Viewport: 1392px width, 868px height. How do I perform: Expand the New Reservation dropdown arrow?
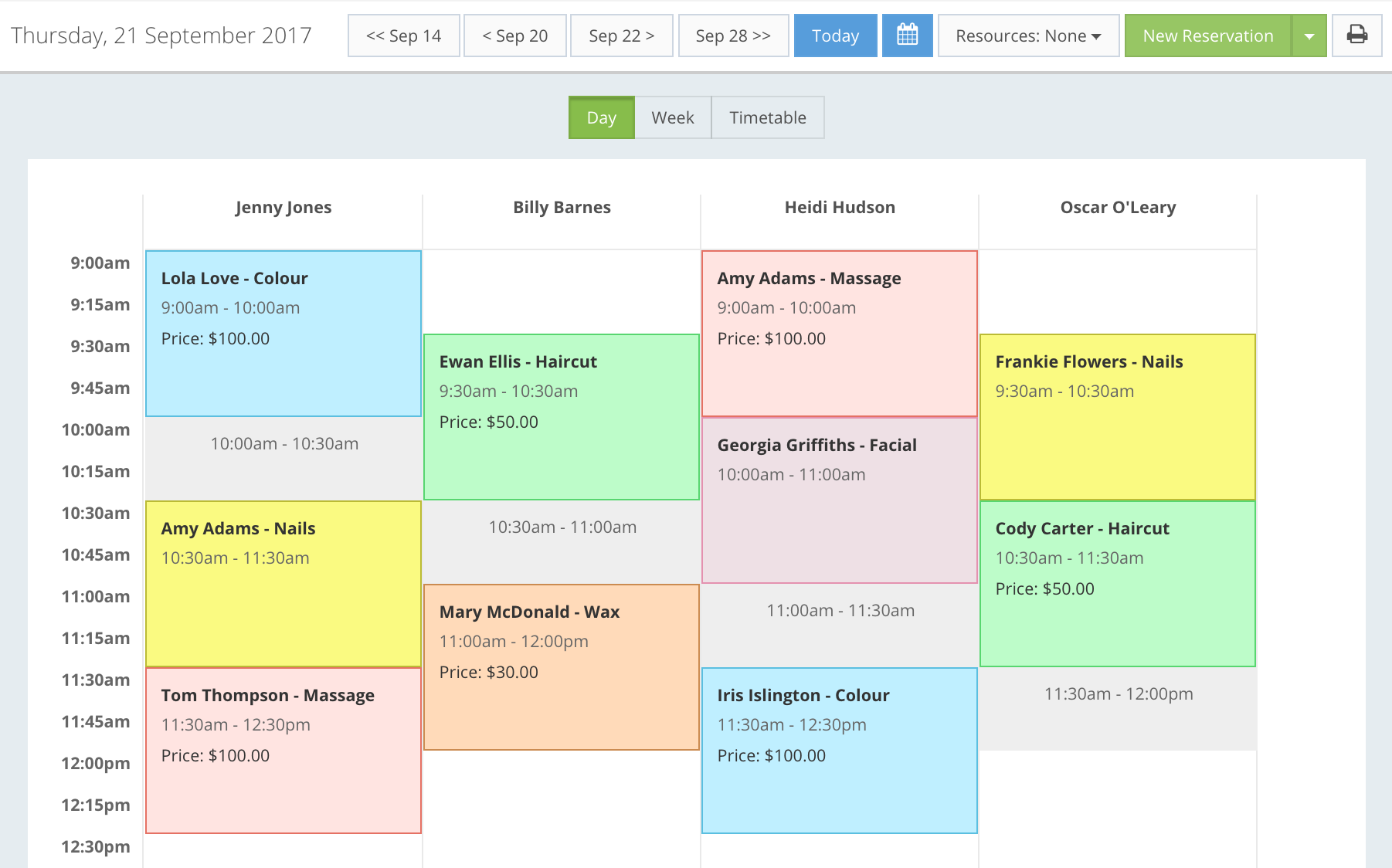click(1309, 36)
